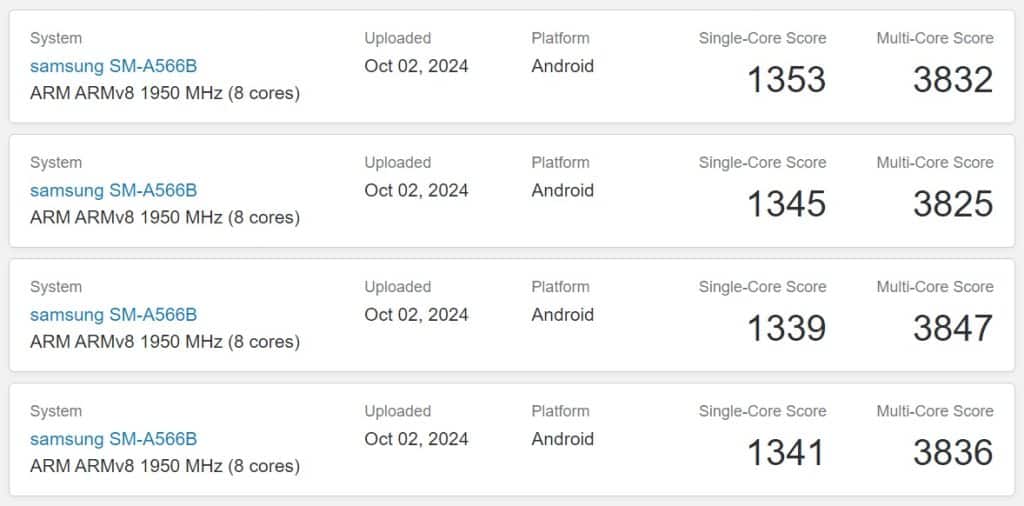Click the Android platform text in the 1345 result
Image resolution: width=1024 pixels, height=506 pixels.
(x=563, y=190)
